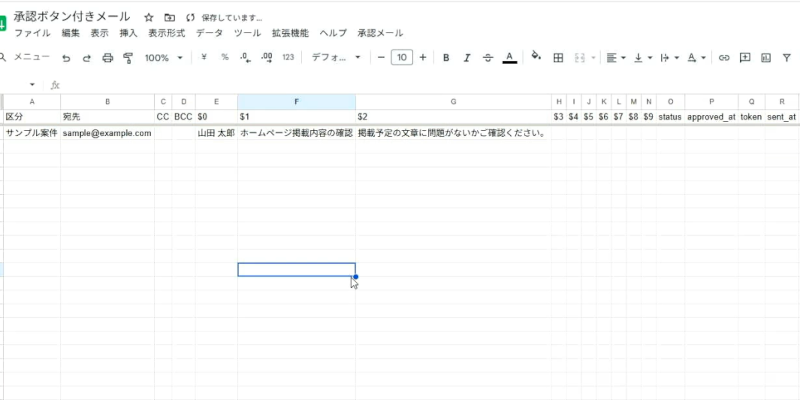800x400 pixels.
Task: Open the 拡張機能 menu
Action: [290, 34]
